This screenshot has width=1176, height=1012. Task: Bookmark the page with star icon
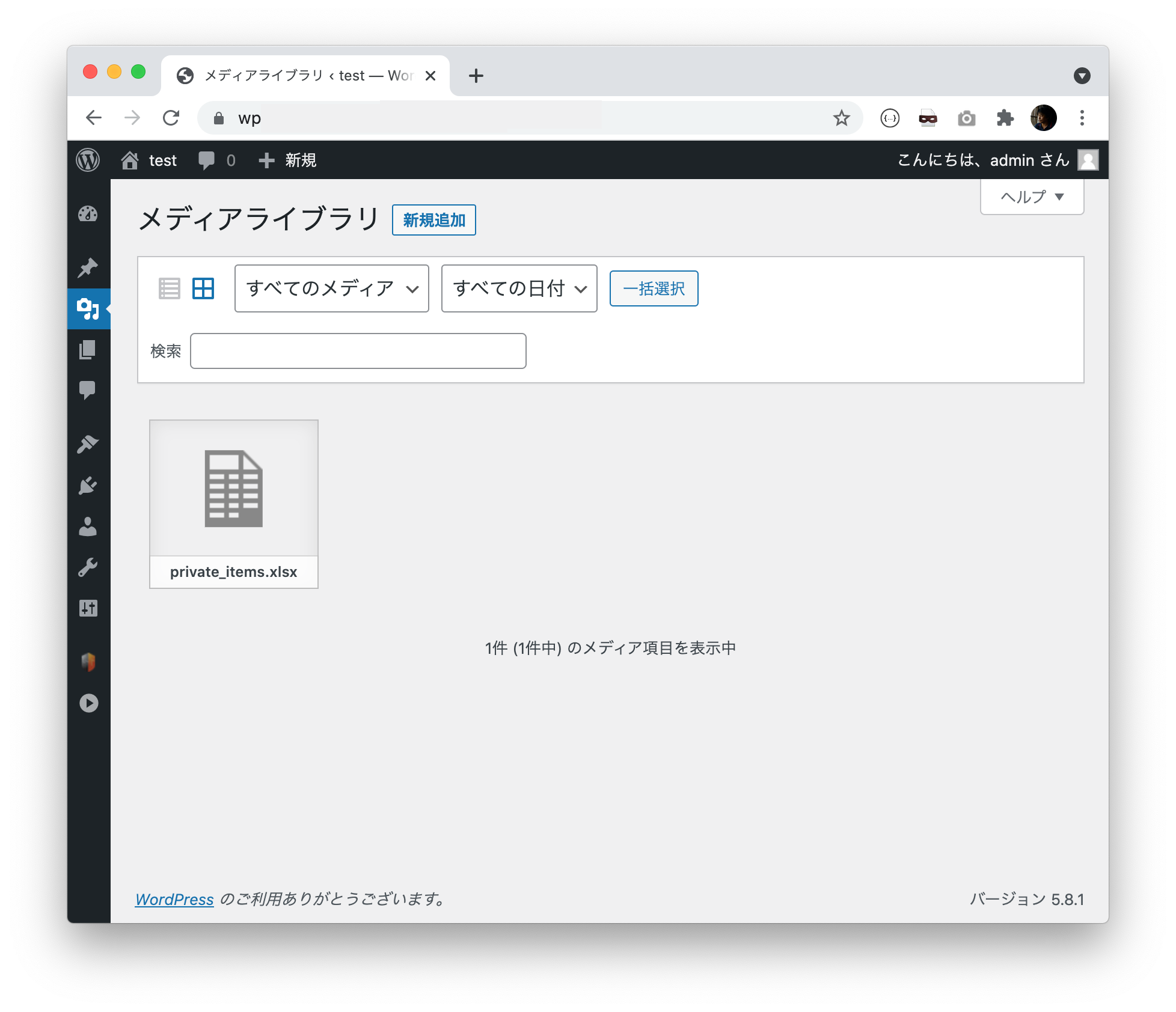(x=842, y=118)
